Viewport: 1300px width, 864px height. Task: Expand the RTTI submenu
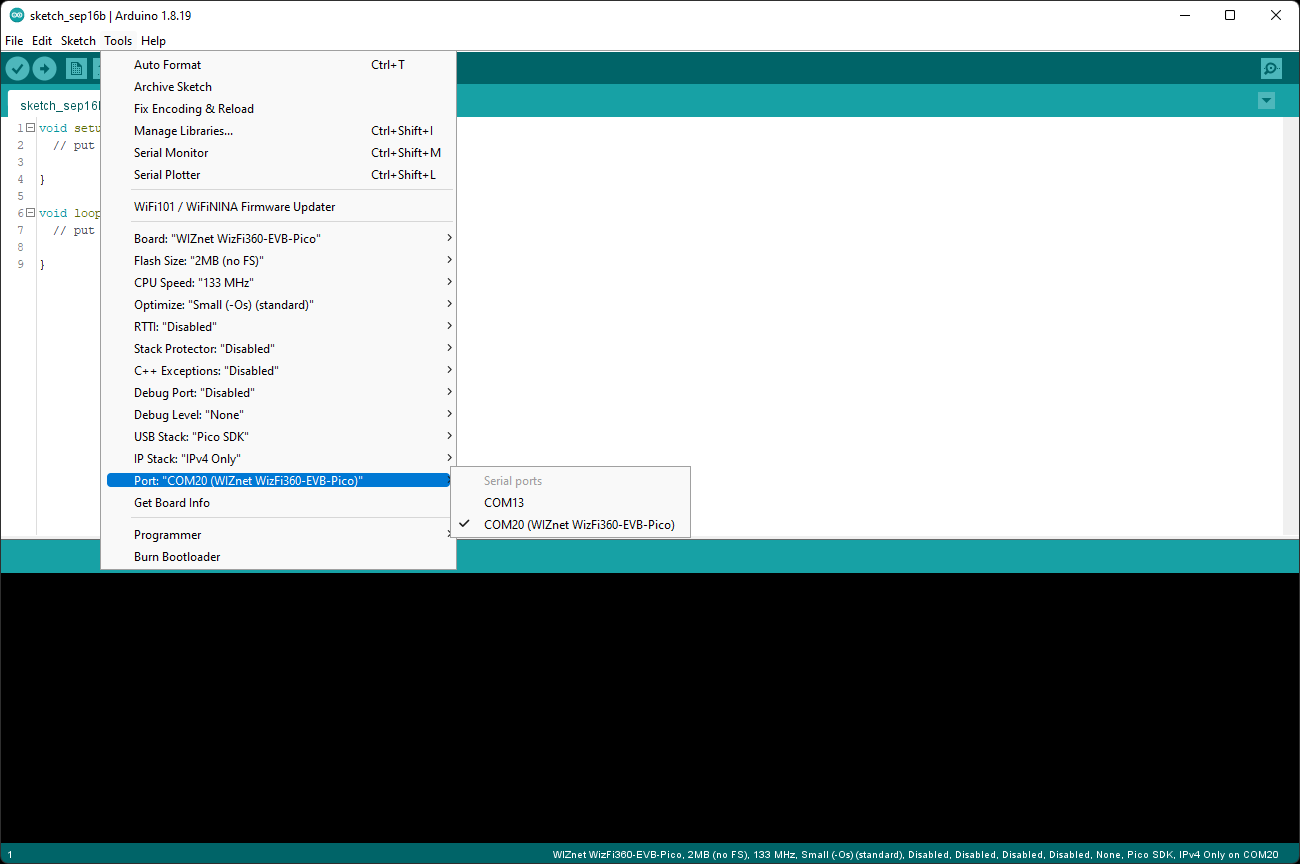[279, 327]
